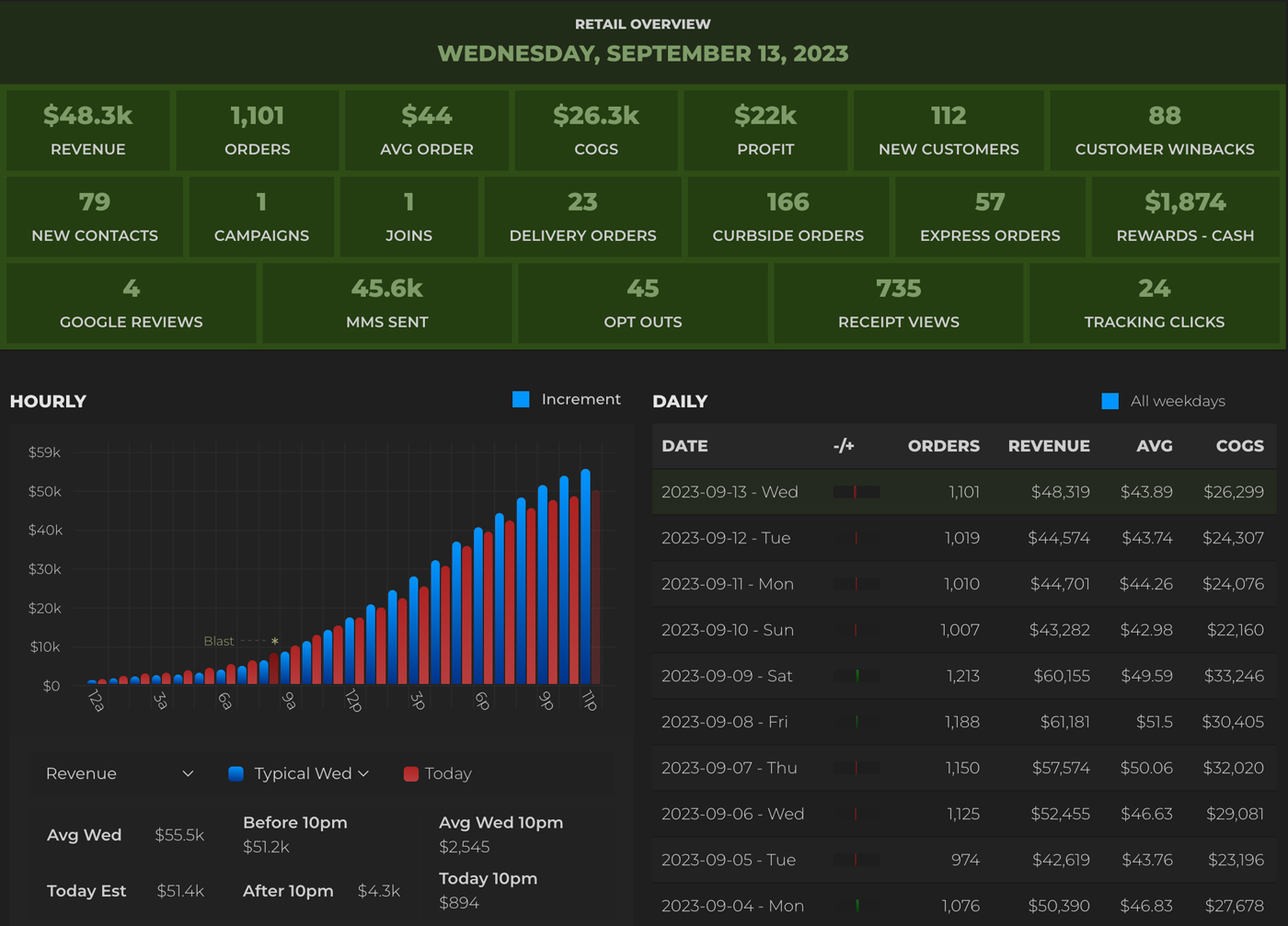Click the -/+ indicator for 2023-09-13

[x=856, y=492]
